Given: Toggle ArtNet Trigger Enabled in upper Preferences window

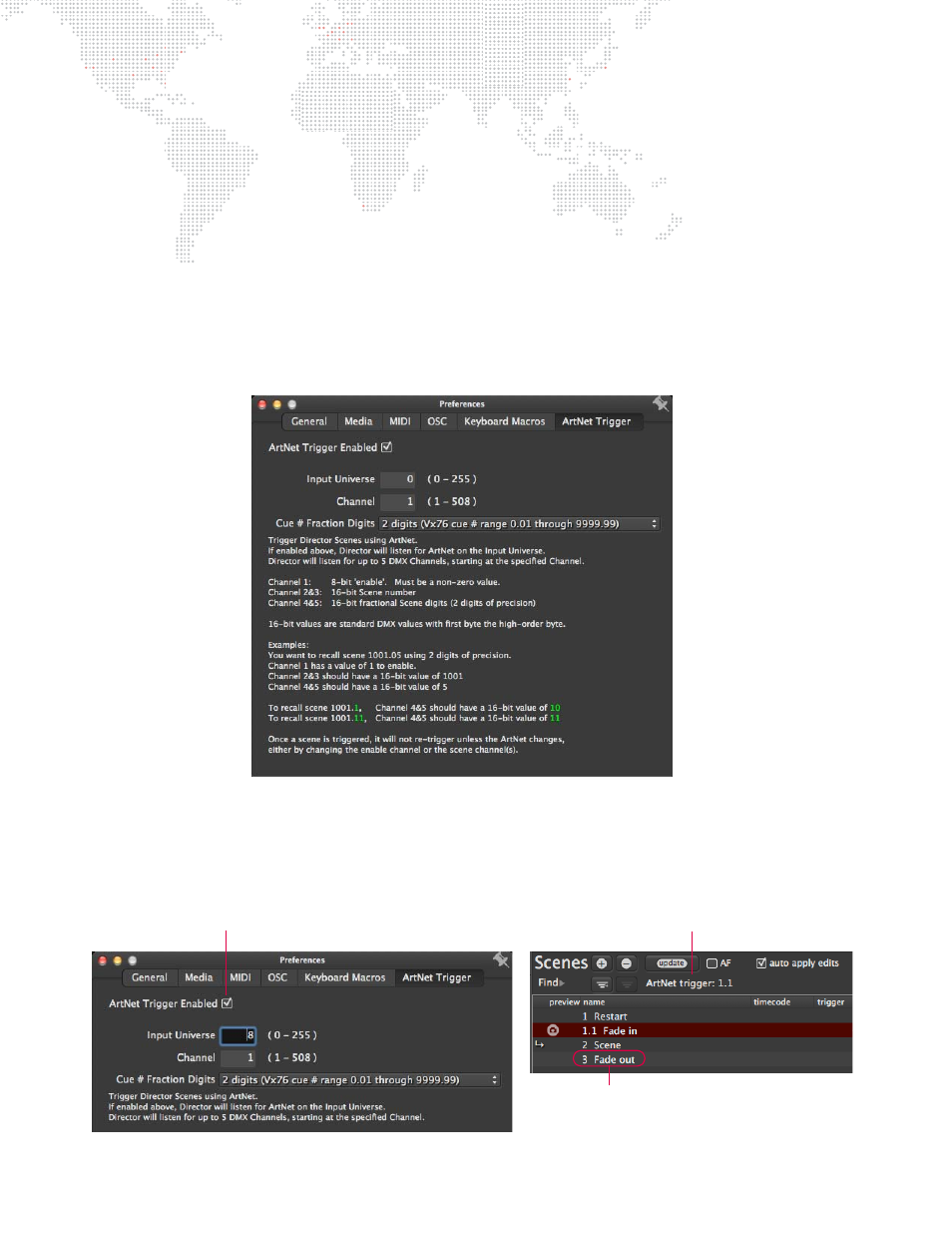Looking at the screenshot, I should (x=387, y=447).
